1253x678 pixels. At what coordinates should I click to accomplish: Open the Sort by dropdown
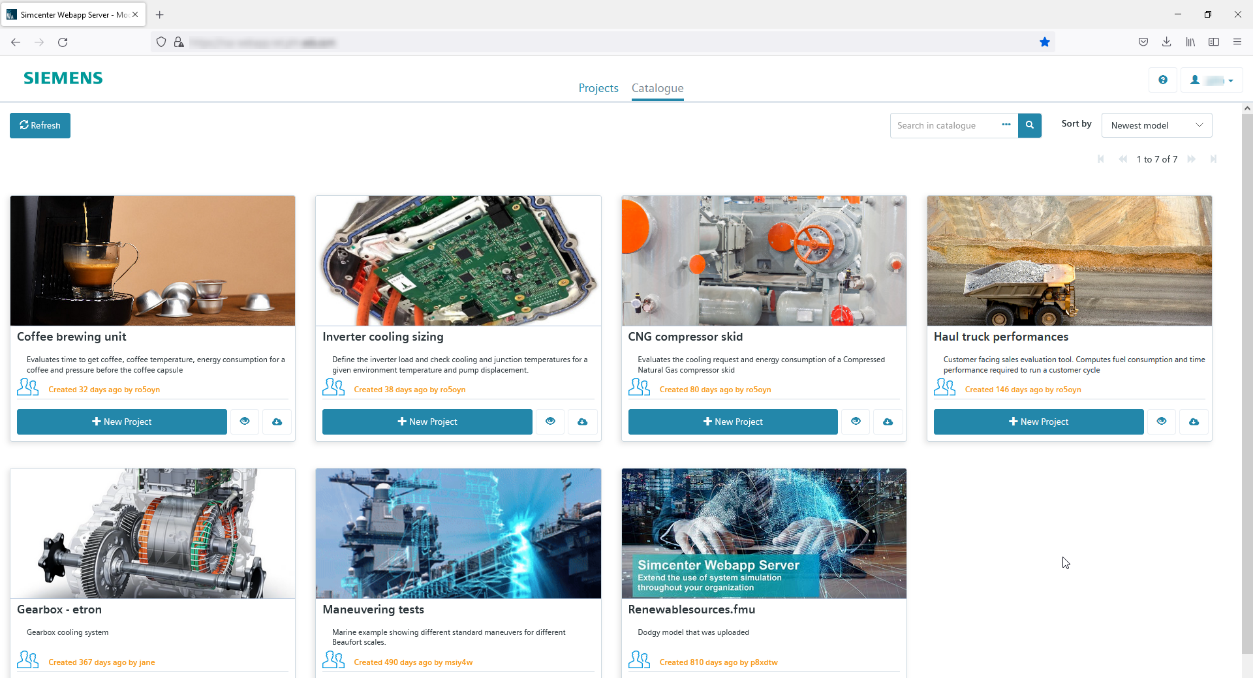click(x=1157, y=125)
